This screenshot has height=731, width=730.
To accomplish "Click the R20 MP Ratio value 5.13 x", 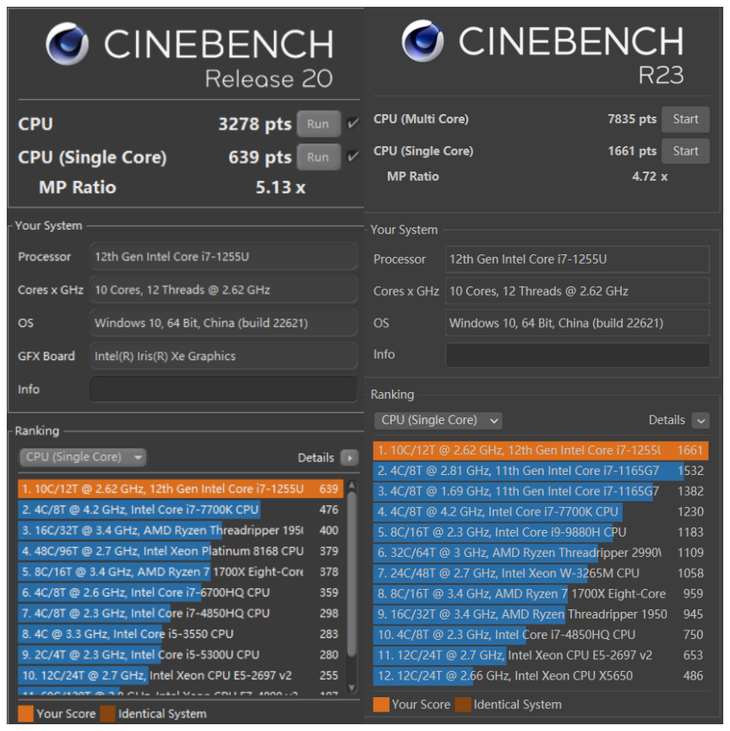I will click(280, 187).
